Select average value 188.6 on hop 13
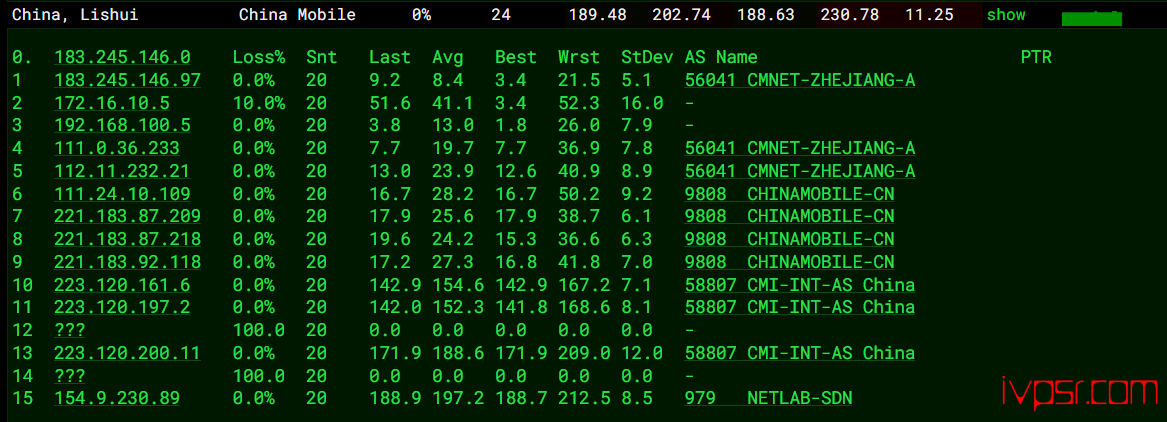 click(x=458, y=353)
